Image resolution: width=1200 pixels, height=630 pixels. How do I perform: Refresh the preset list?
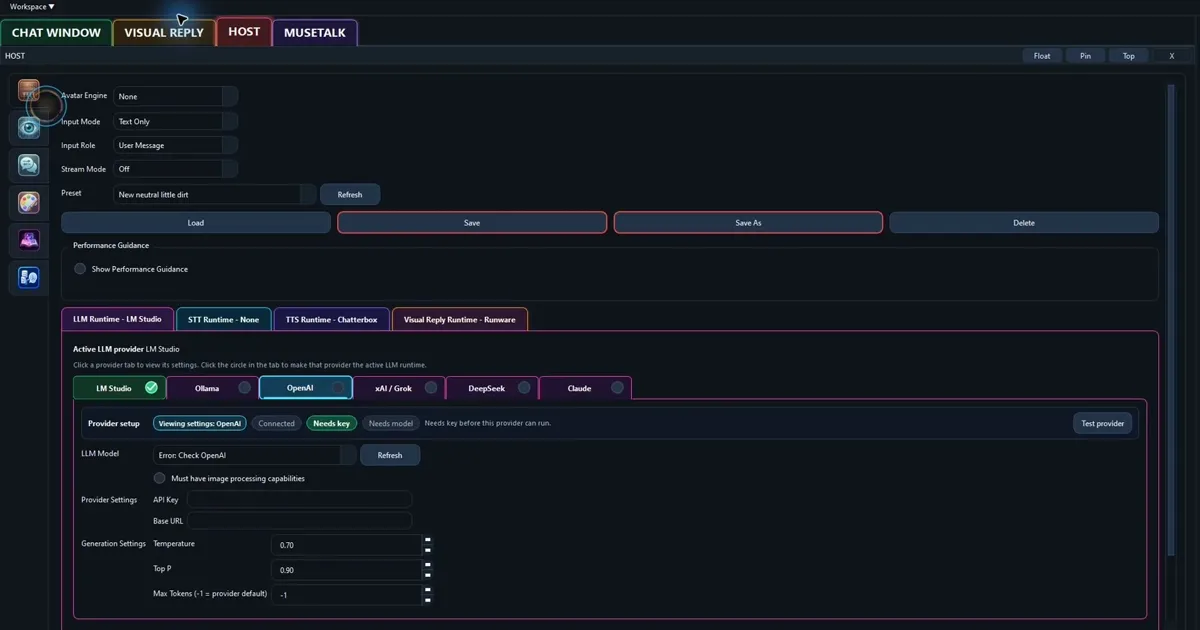tap(350, 194)
